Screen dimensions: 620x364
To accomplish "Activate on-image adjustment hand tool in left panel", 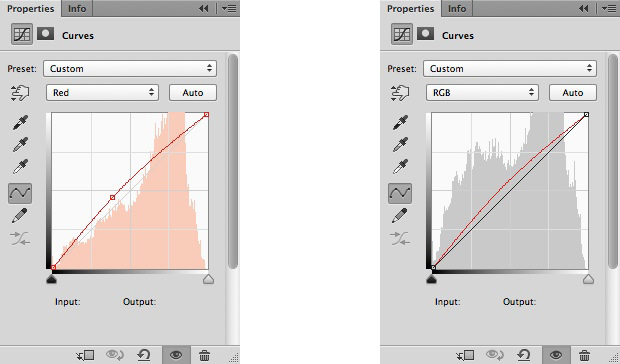I will click(x=20, y=93).
